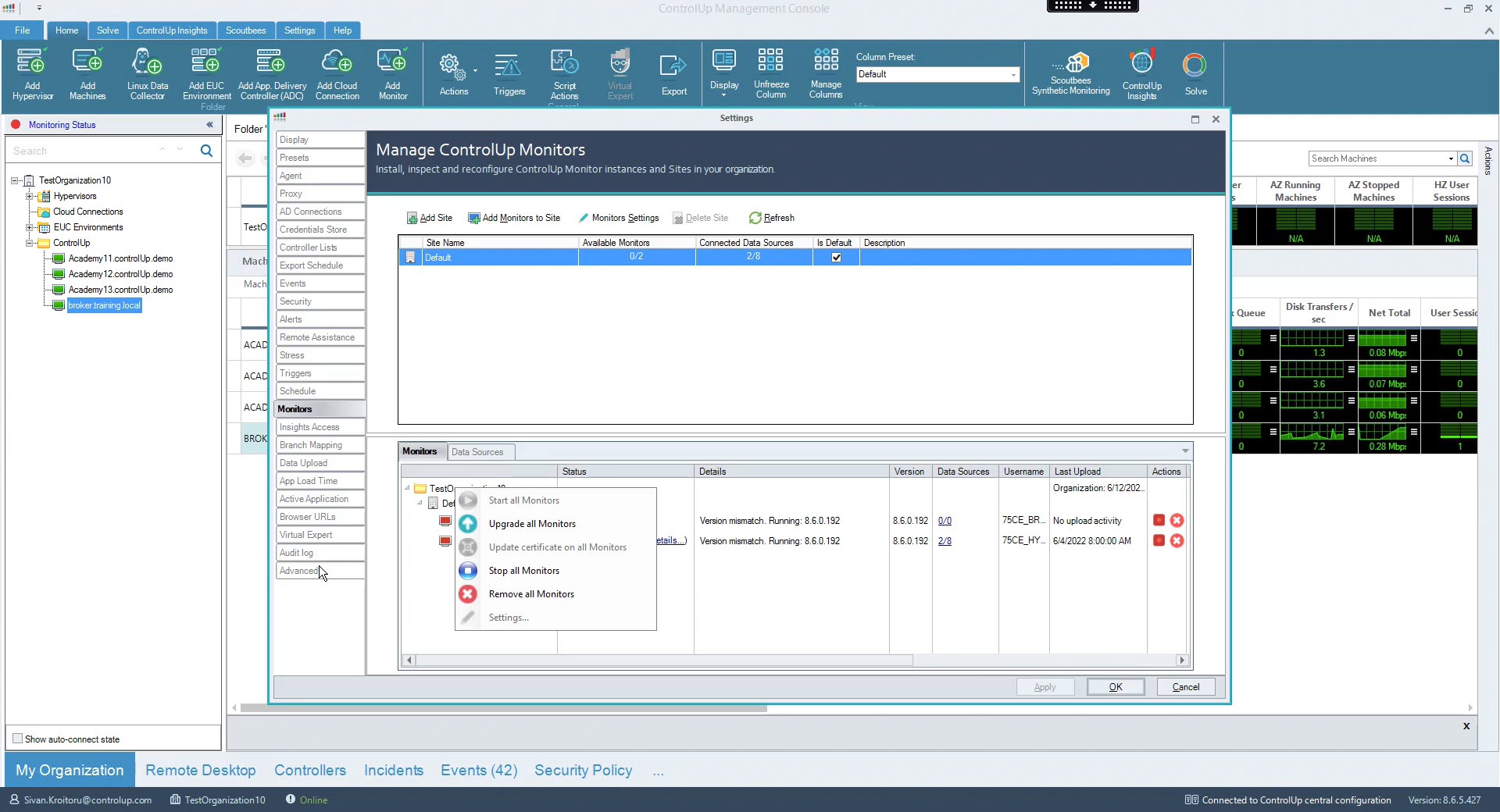Click Refresh in Manage Monitors toolbar
This screenshot has height=812, width=1500.
tap(771, 218)
